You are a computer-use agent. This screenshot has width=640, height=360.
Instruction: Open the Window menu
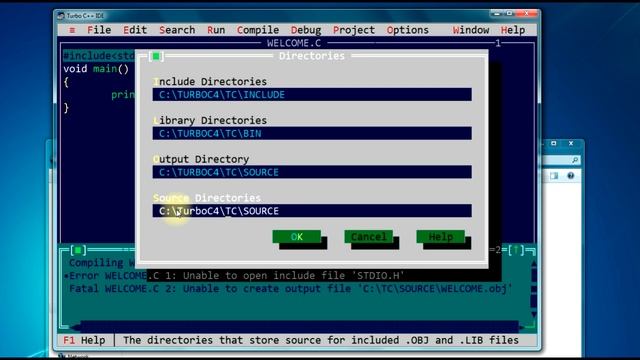(471, 30)
